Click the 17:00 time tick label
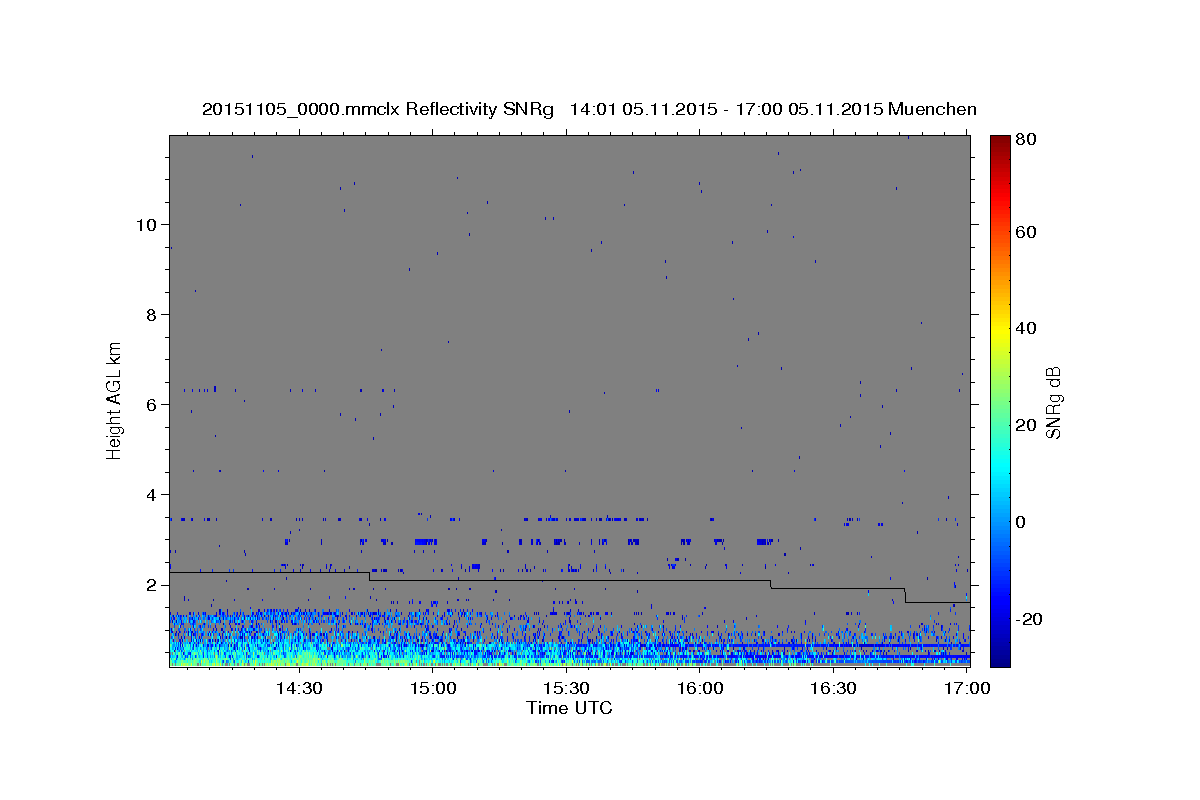The image size is (1200, 800). tap(967, 688)
